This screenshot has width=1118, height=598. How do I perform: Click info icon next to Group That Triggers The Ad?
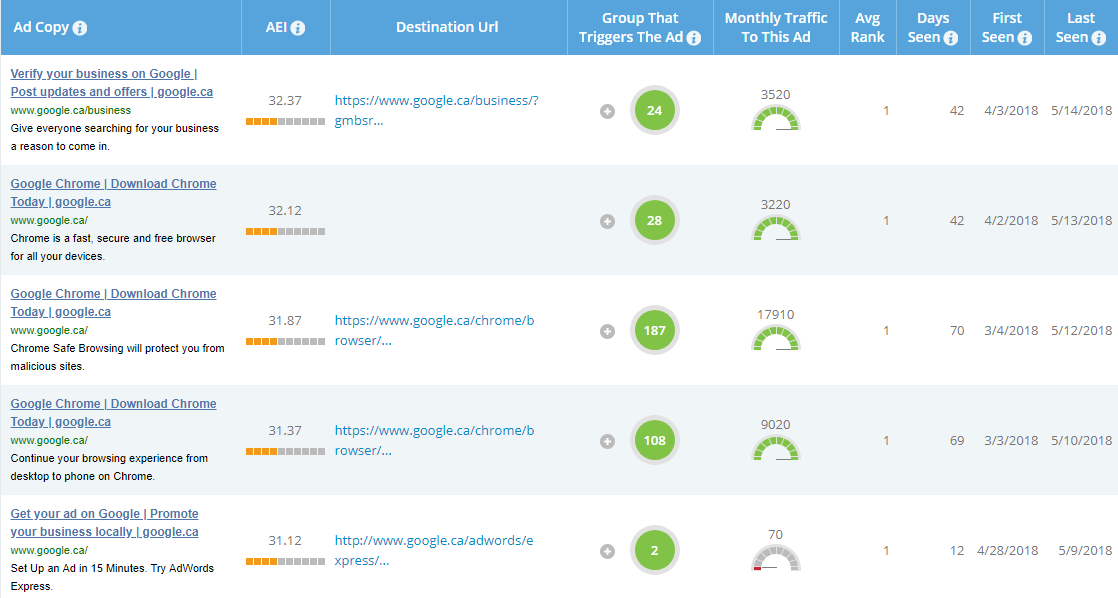tap(694, 38)
